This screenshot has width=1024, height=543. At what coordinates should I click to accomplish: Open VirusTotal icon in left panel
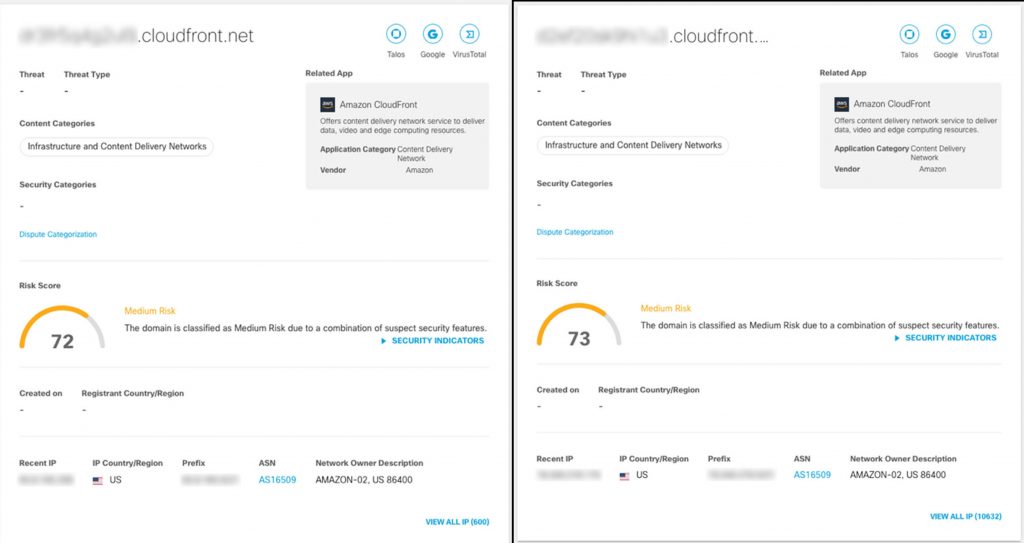point(469,34)
